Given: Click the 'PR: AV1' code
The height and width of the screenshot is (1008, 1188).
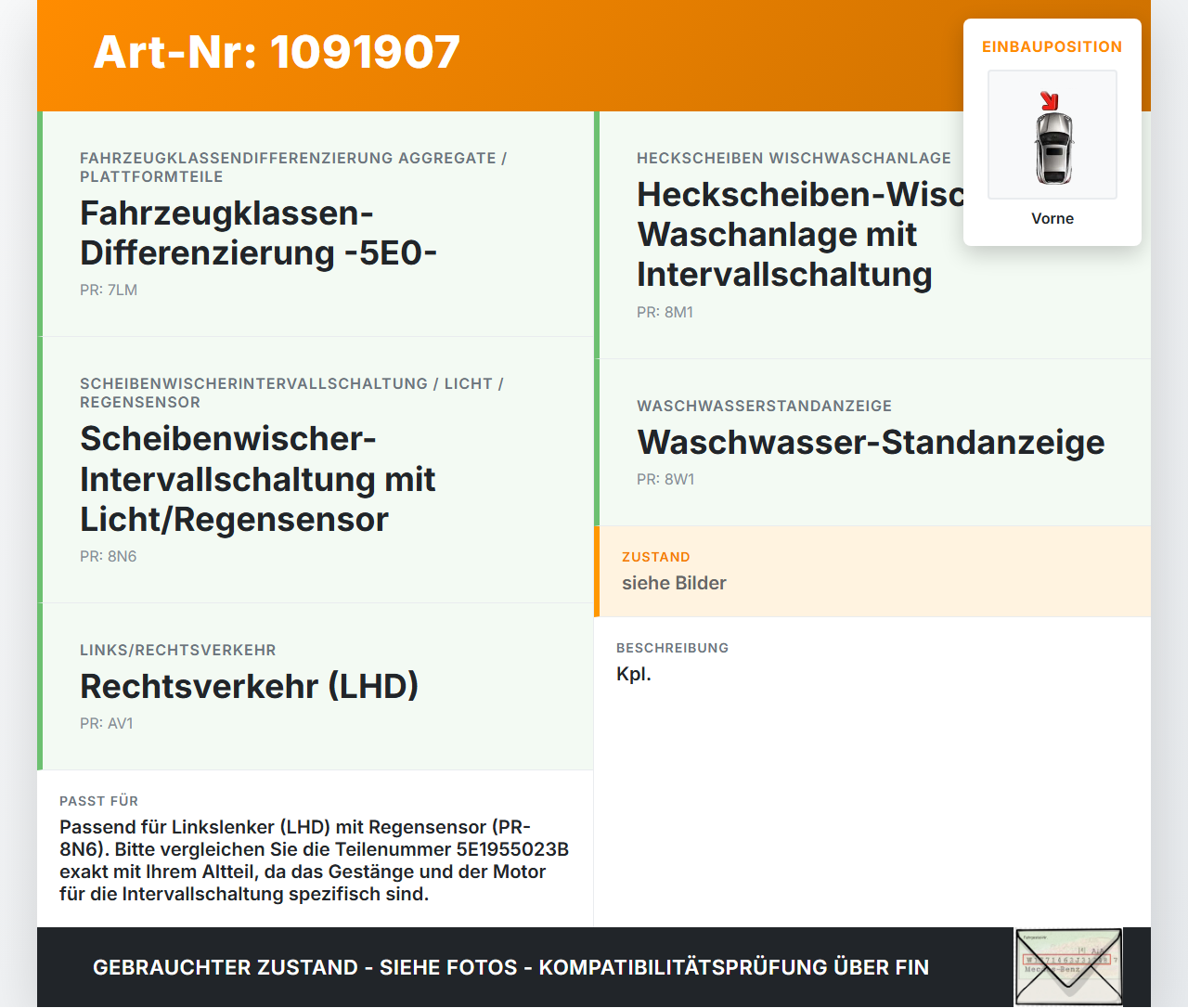Looking at the screenshot, I should [107, 723].
